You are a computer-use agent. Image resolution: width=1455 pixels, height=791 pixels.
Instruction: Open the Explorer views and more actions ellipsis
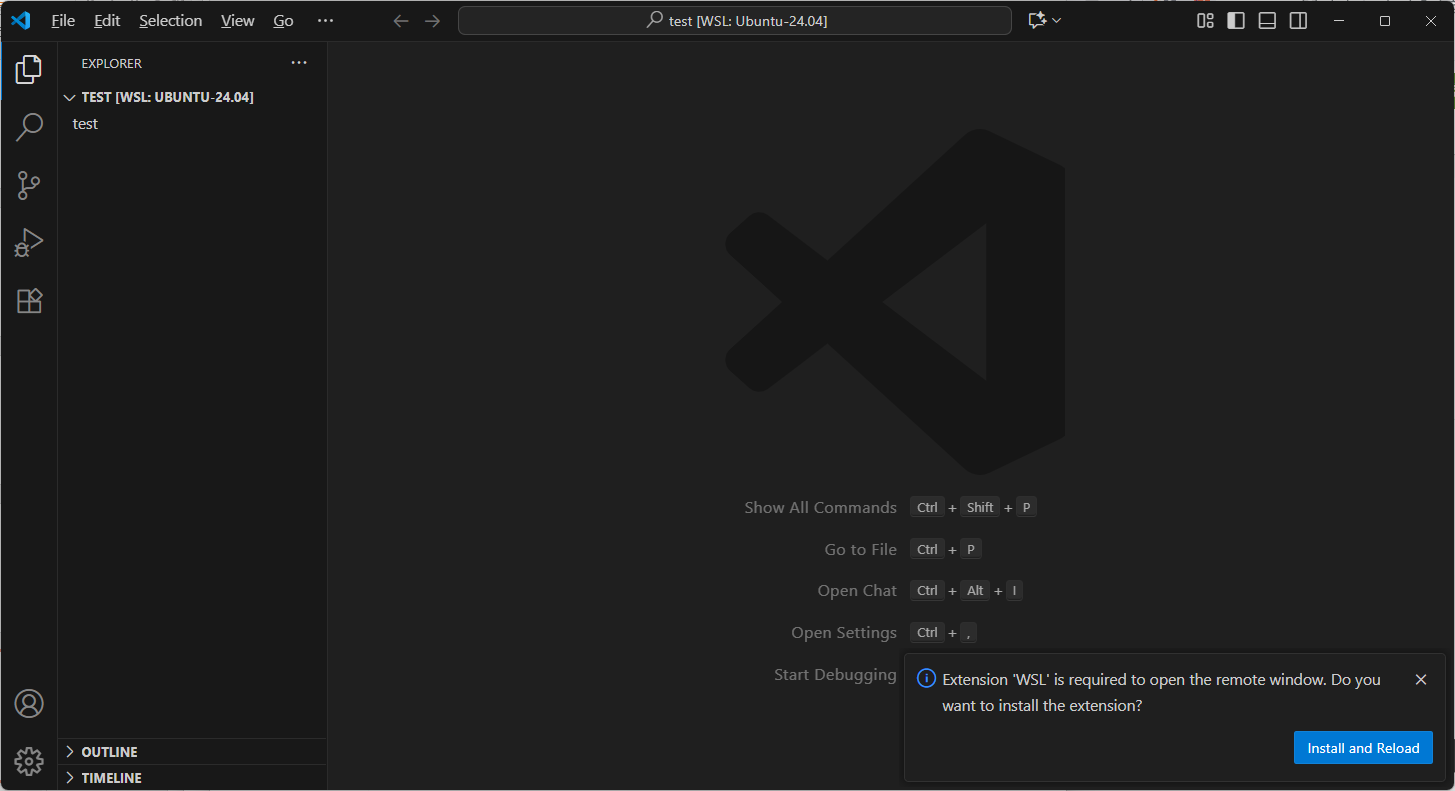pyautogui.click(x=299, y=63)
